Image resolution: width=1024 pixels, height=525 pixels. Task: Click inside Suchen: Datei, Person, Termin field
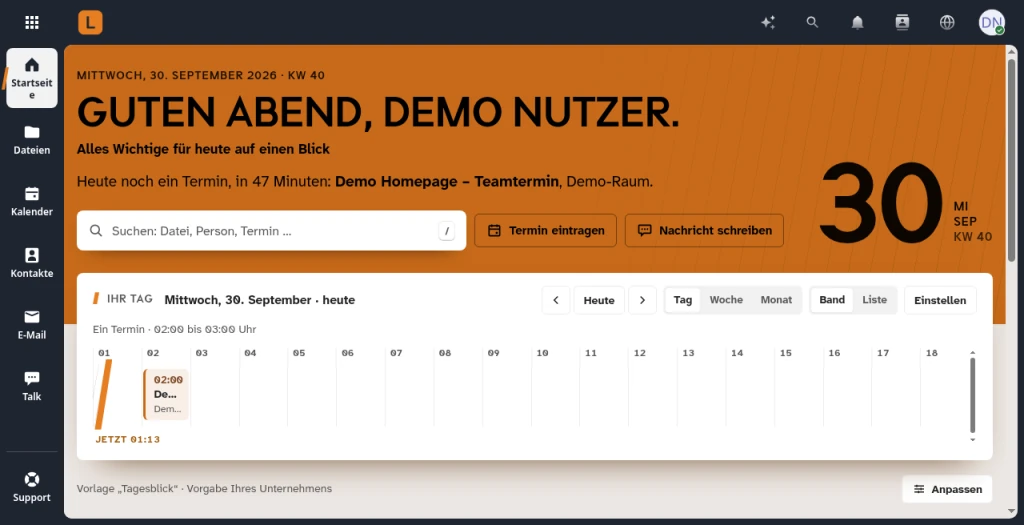[272, 231]
